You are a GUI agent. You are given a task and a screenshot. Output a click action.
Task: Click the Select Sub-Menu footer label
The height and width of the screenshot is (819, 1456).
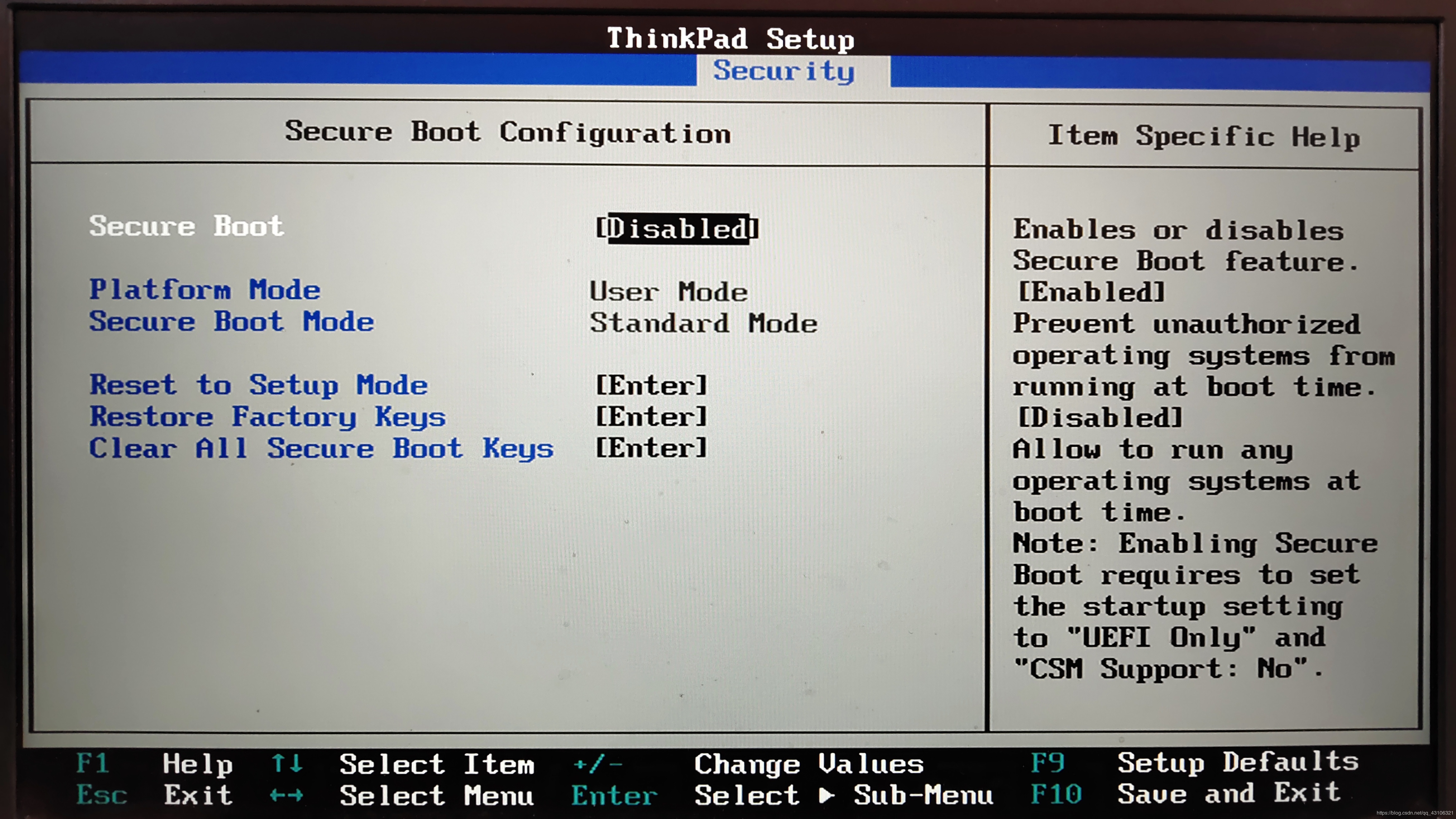pos(844,795)
